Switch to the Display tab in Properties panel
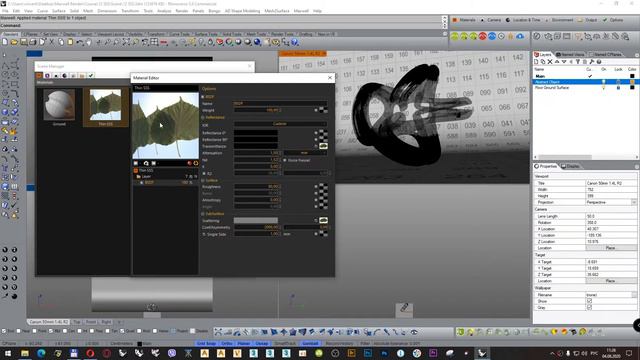Image resolution: width=640 pixels, height=360 pixels. pos(571,166)
